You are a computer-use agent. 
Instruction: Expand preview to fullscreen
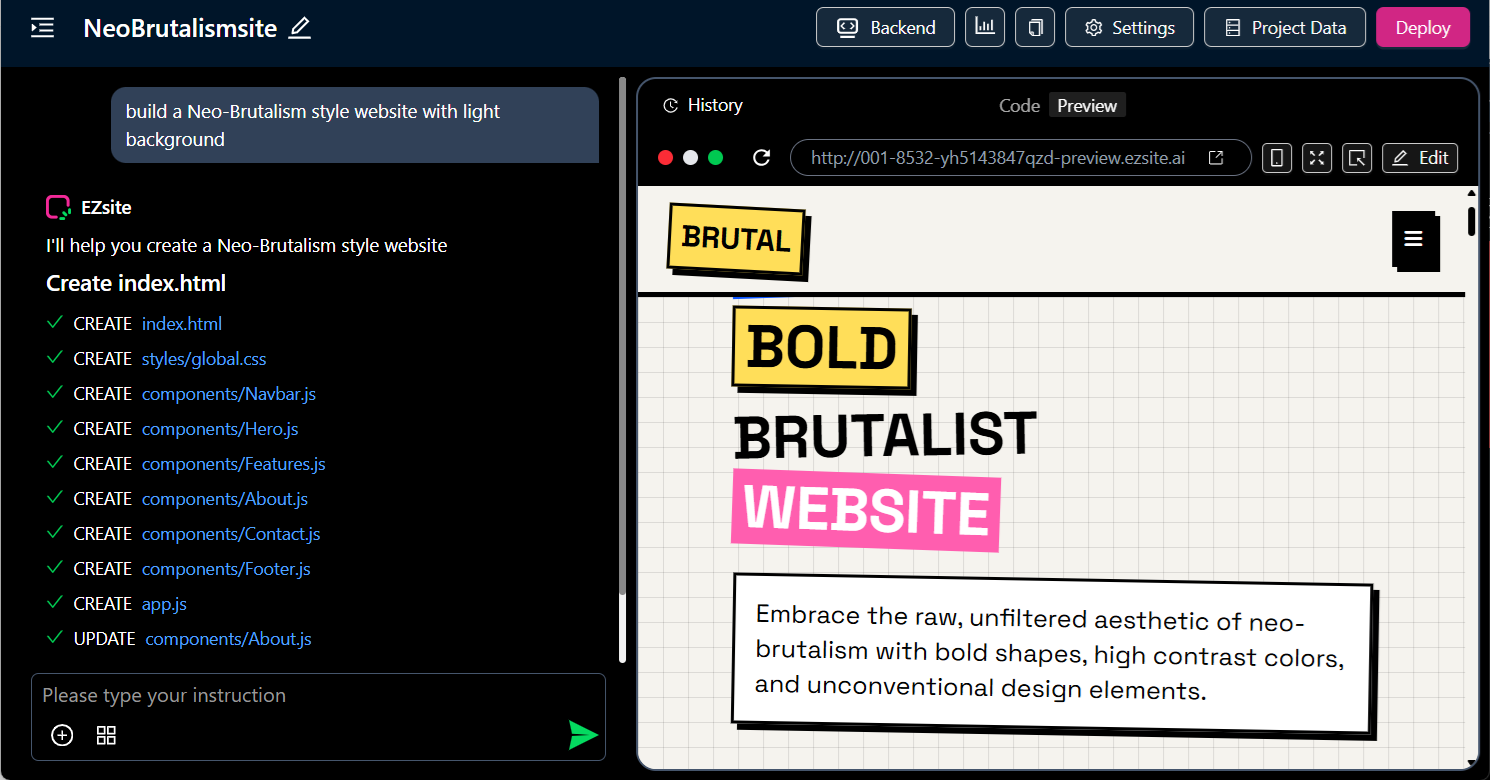point(1317,158)
